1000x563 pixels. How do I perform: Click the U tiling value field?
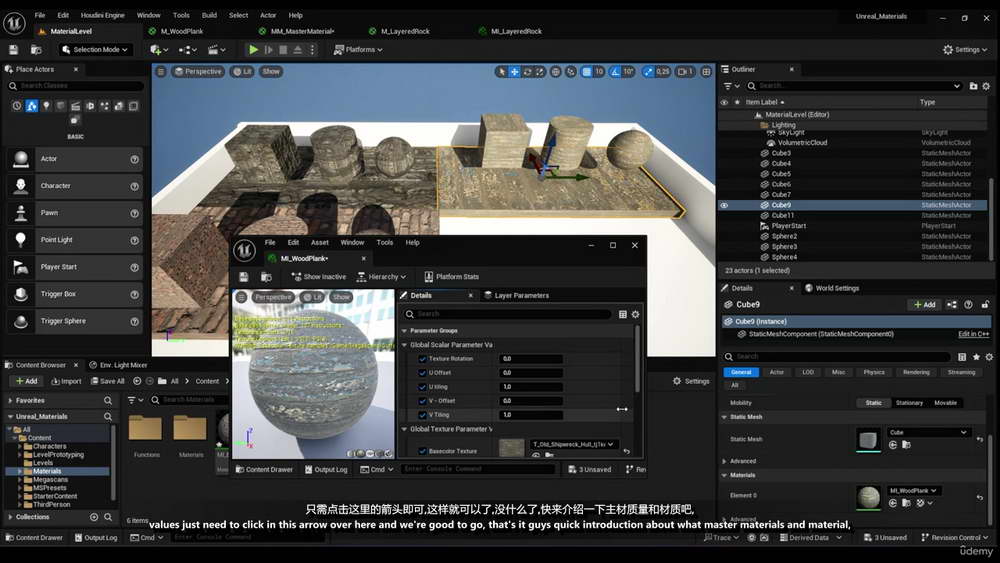pyautogui.click(x=531, y=387)
